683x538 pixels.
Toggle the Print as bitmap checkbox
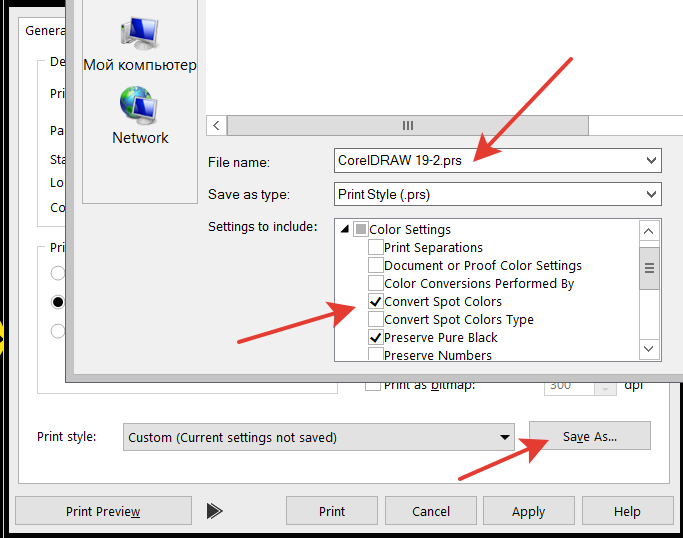(372, 386)
